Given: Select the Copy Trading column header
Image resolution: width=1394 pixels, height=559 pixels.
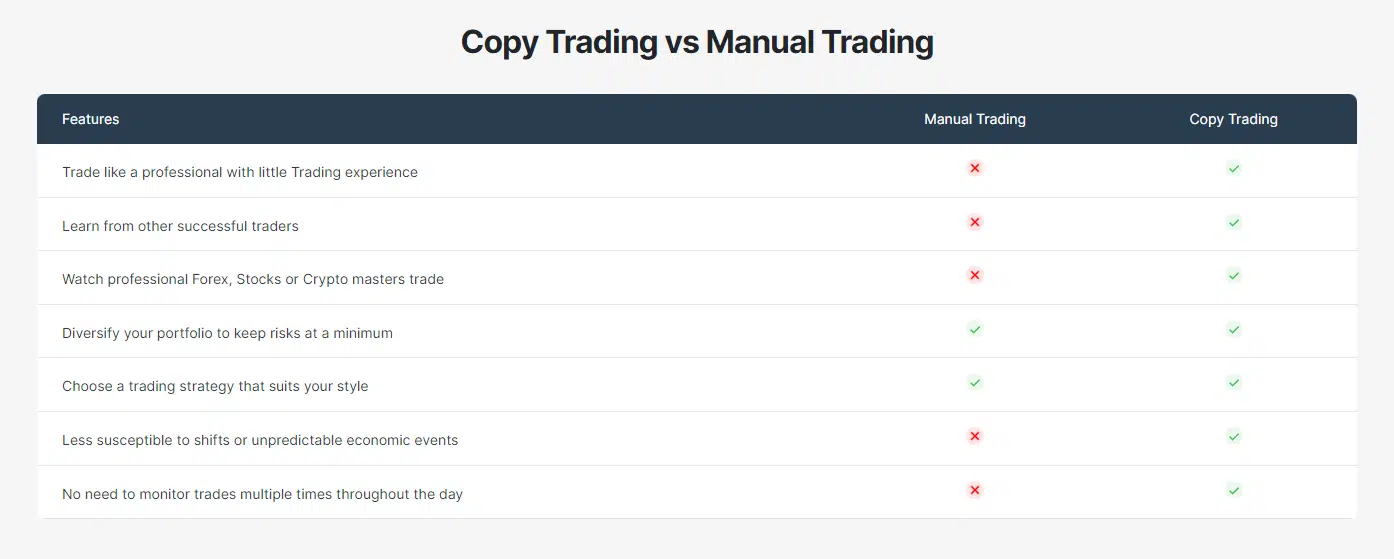Looking at the screenshot, I should (1233, 119).
